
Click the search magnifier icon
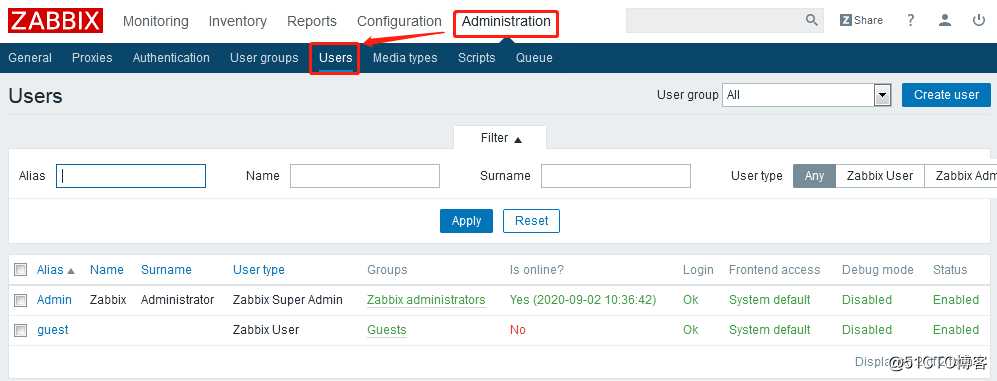811,20
